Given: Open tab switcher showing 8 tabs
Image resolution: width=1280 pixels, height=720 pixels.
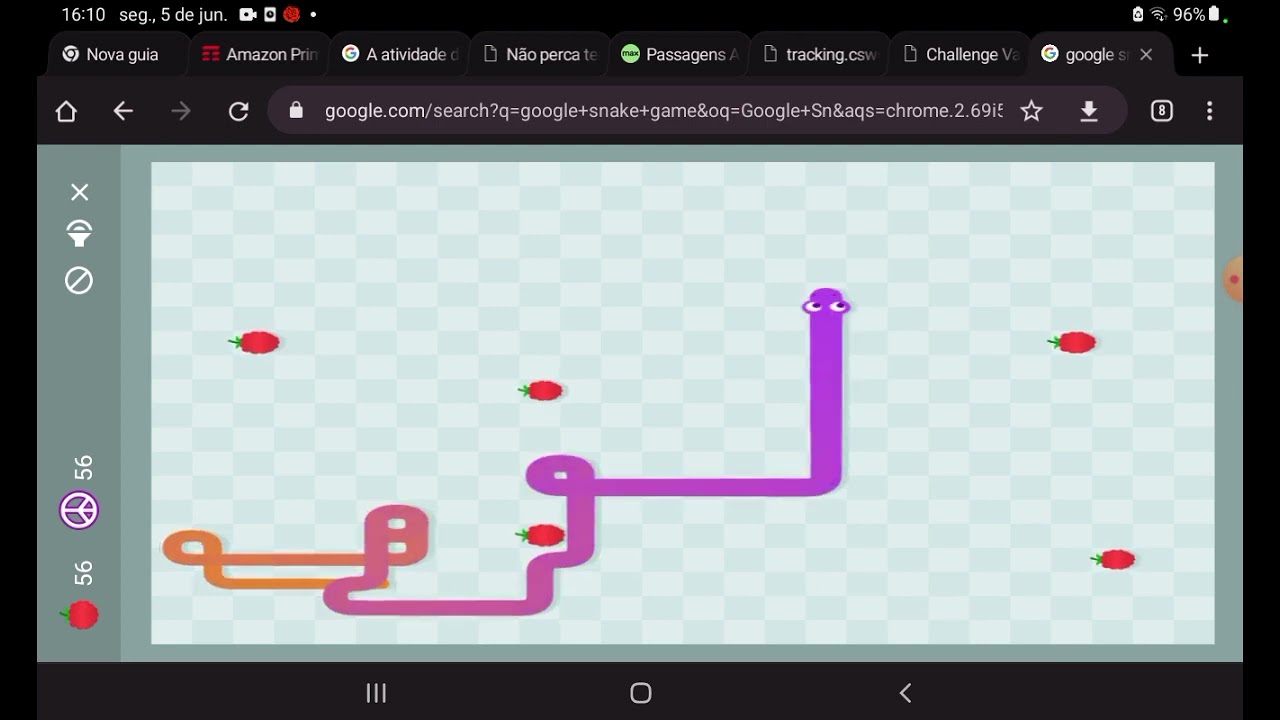Looking at the screenshot, I should pyautogui.click(x=1161, y=111).
